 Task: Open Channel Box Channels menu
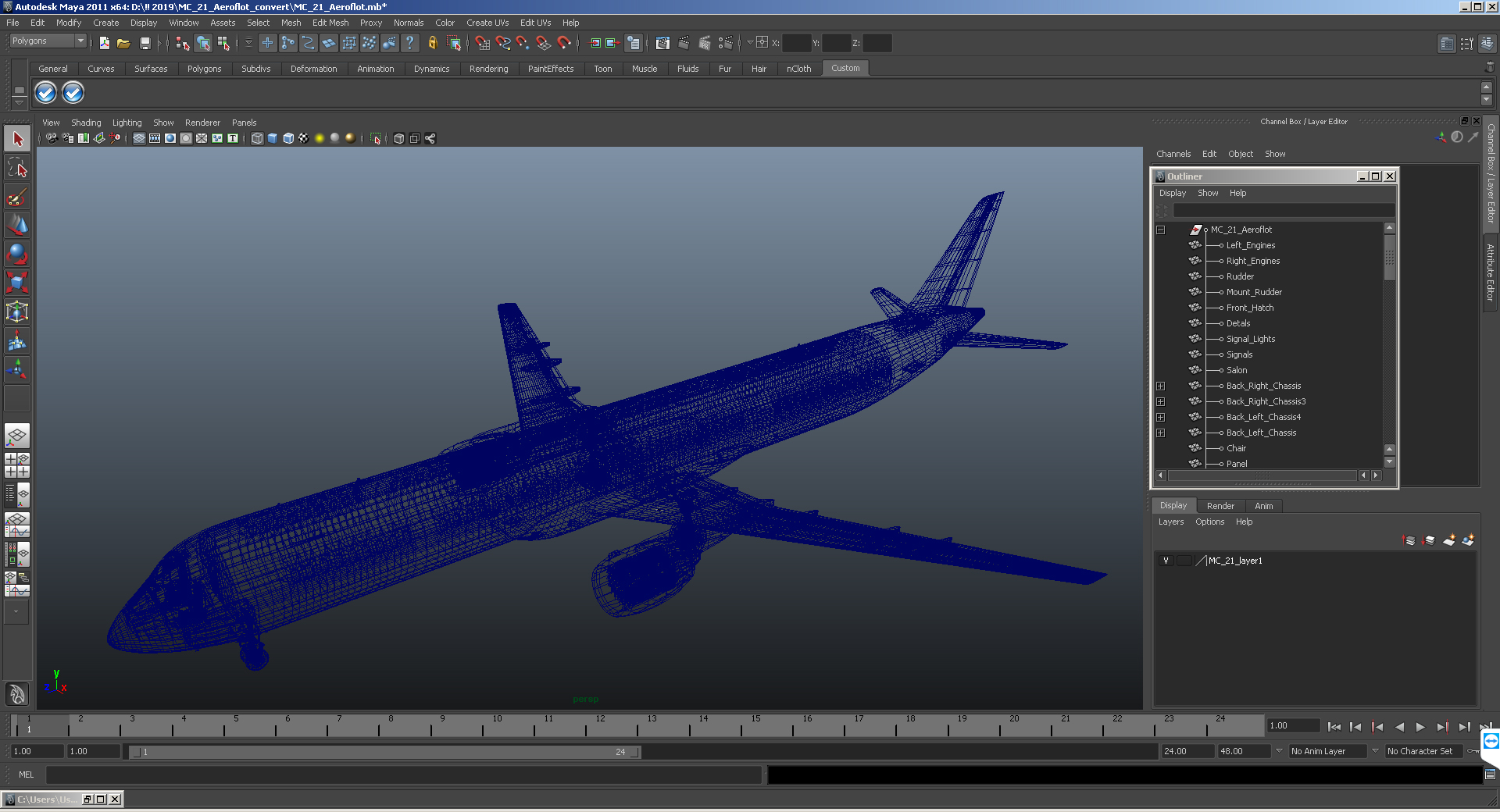tap(1173, 154)
